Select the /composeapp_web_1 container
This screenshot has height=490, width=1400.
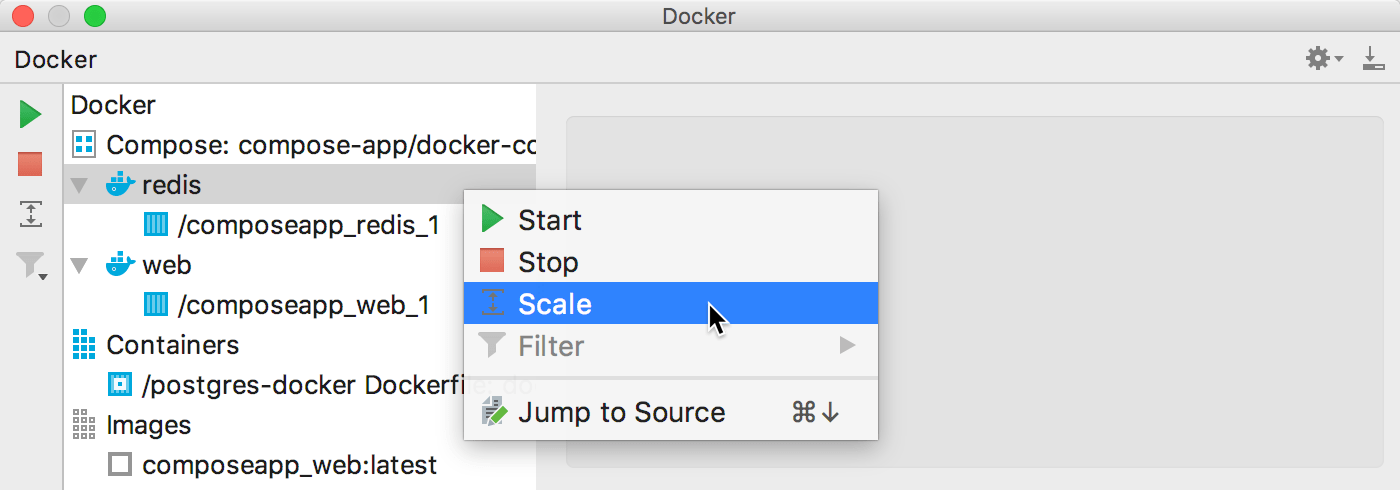[303, 305]
